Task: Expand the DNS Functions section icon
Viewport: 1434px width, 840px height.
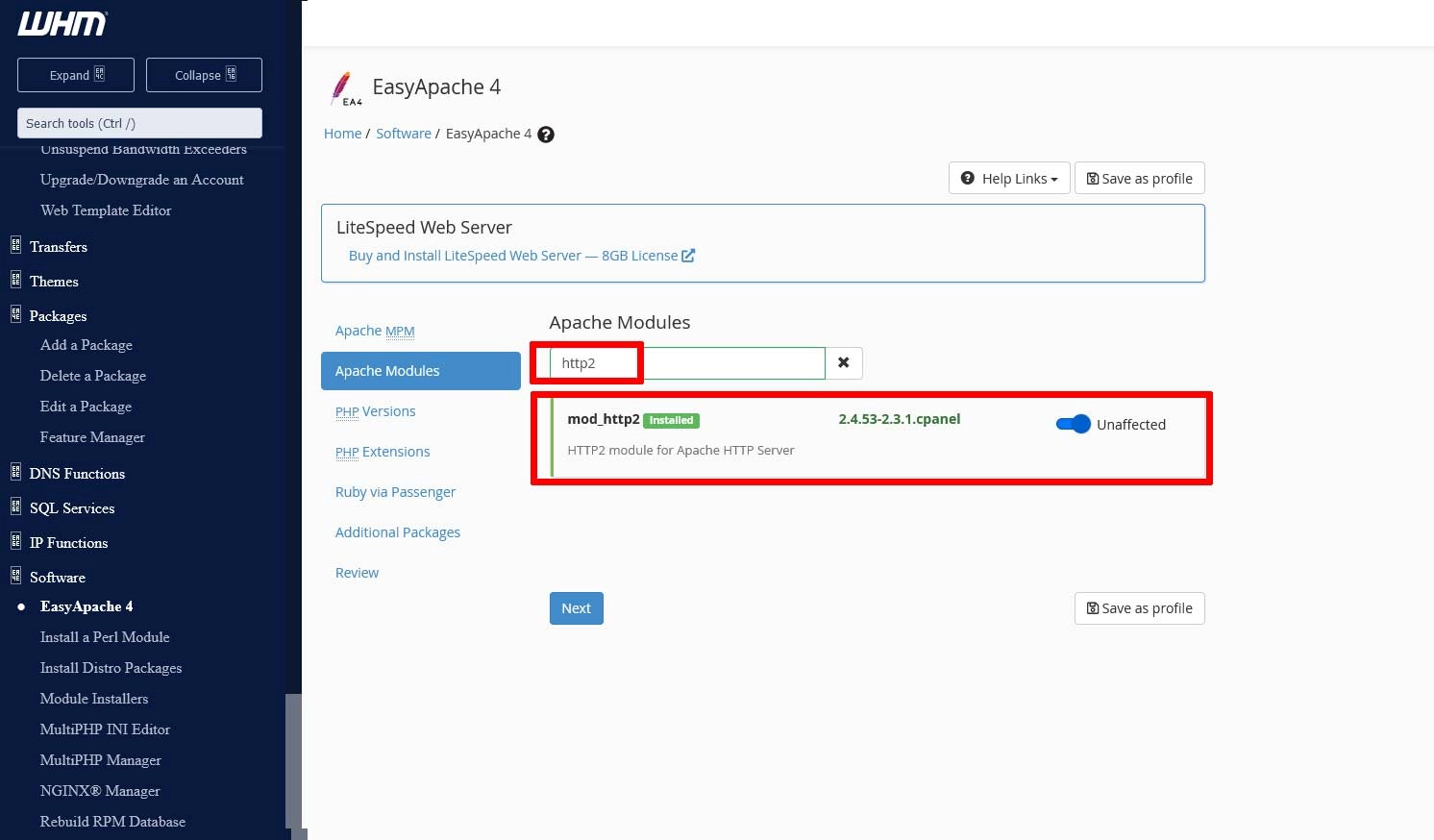Action: pos(15,473)
